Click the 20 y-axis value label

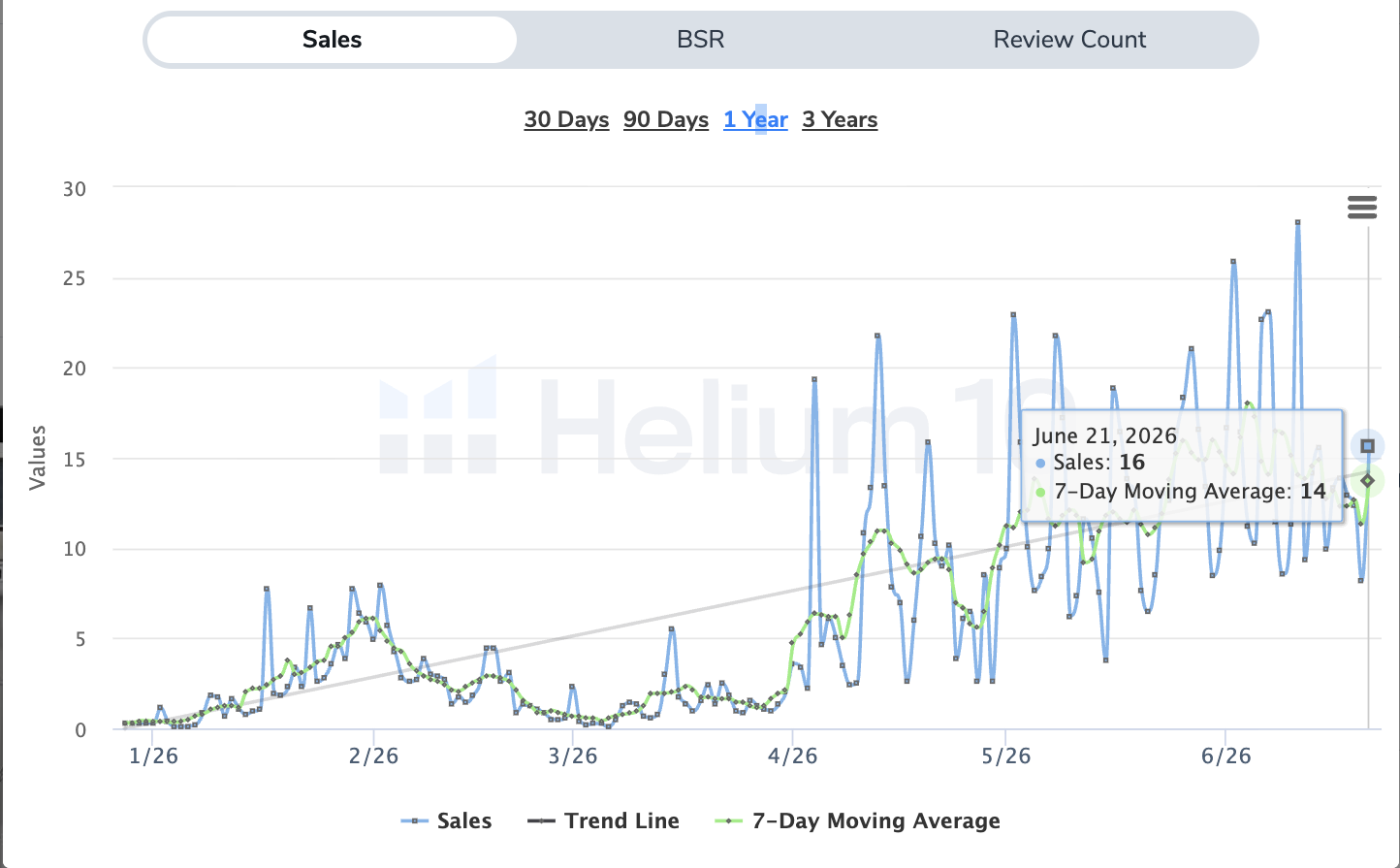pyautogui.click(x=75, y=369)
